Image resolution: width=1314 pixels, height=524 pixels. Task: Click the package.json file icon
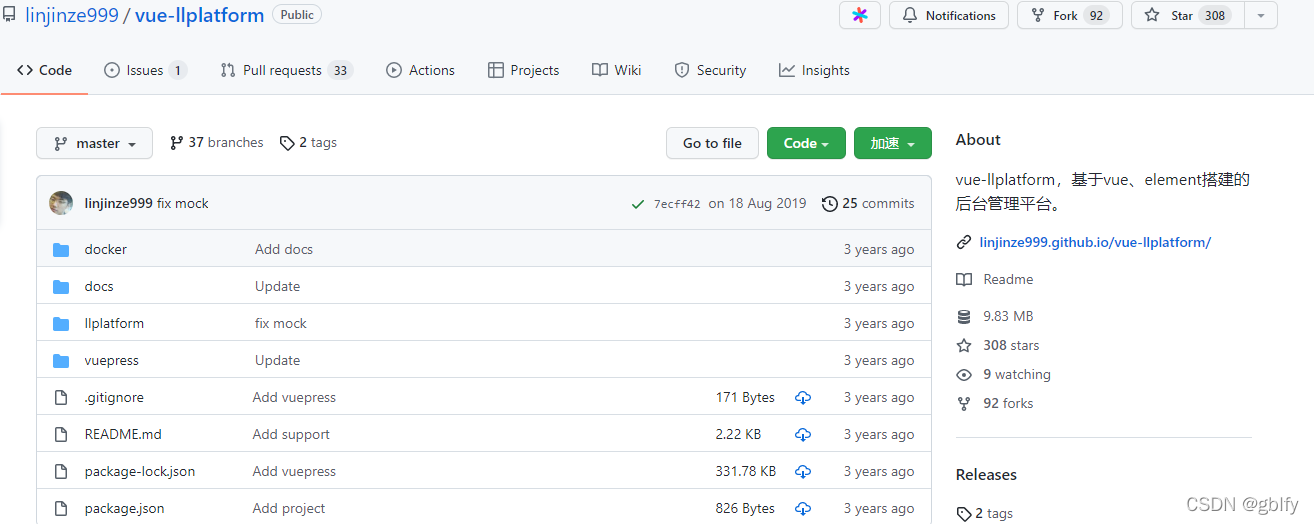pyautogui.click(x=61, y=508)
